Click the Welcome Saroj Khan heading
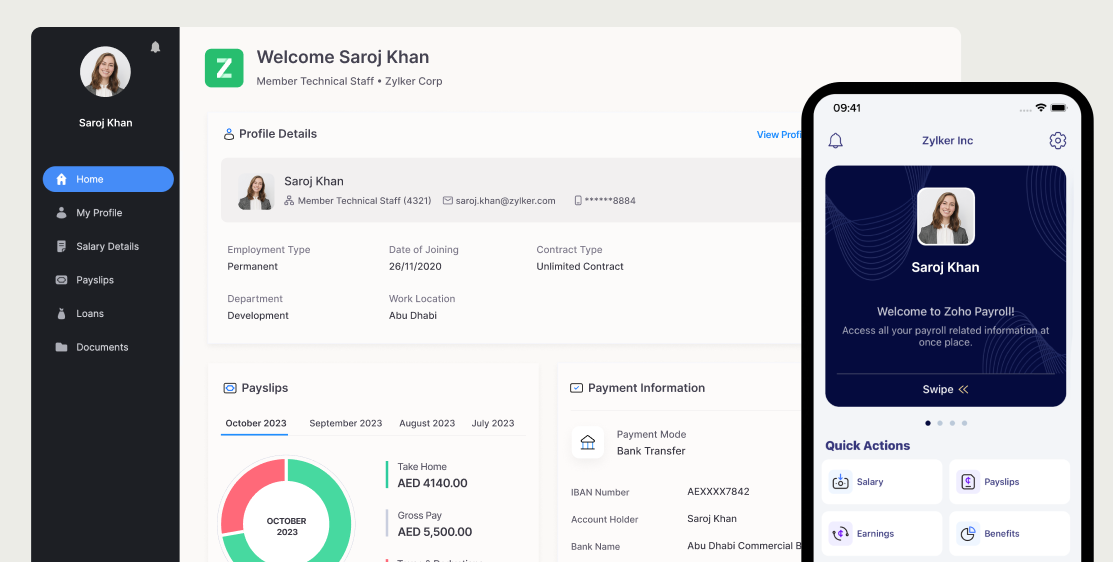Image resolution: width=1113 pixels, height=562 pixels. pyautogui.click(x=343, y=57)
